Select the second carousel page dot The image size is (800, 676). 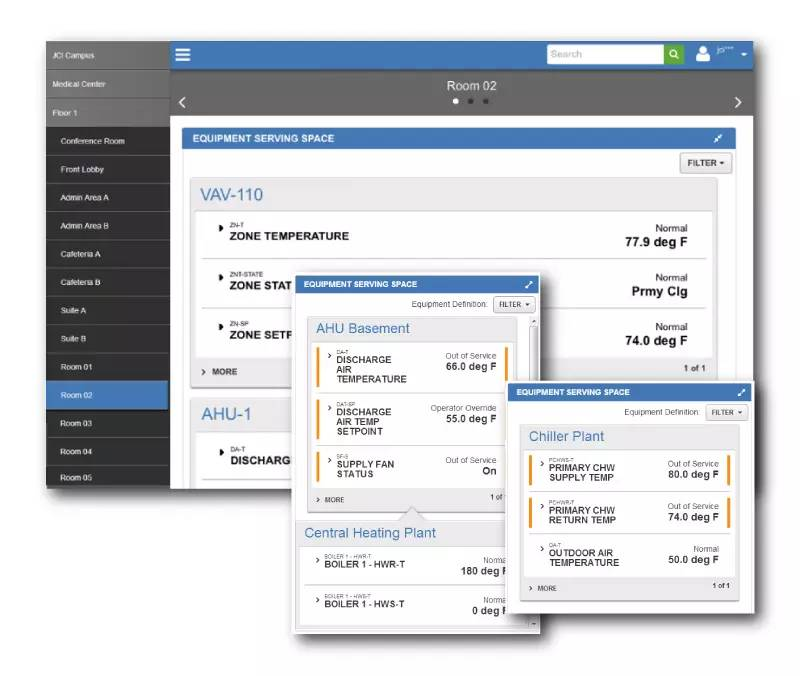(x=470, y=102)
